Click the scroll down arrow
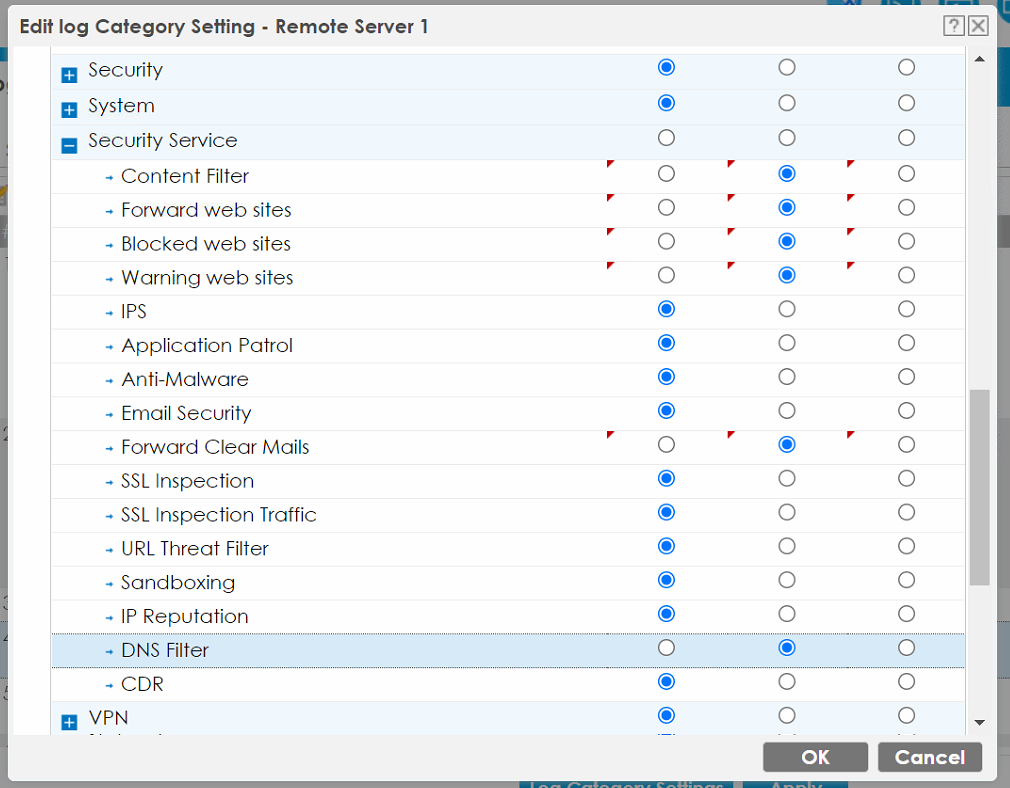Viewport: 1010px width, 788px height. point(979,723)
